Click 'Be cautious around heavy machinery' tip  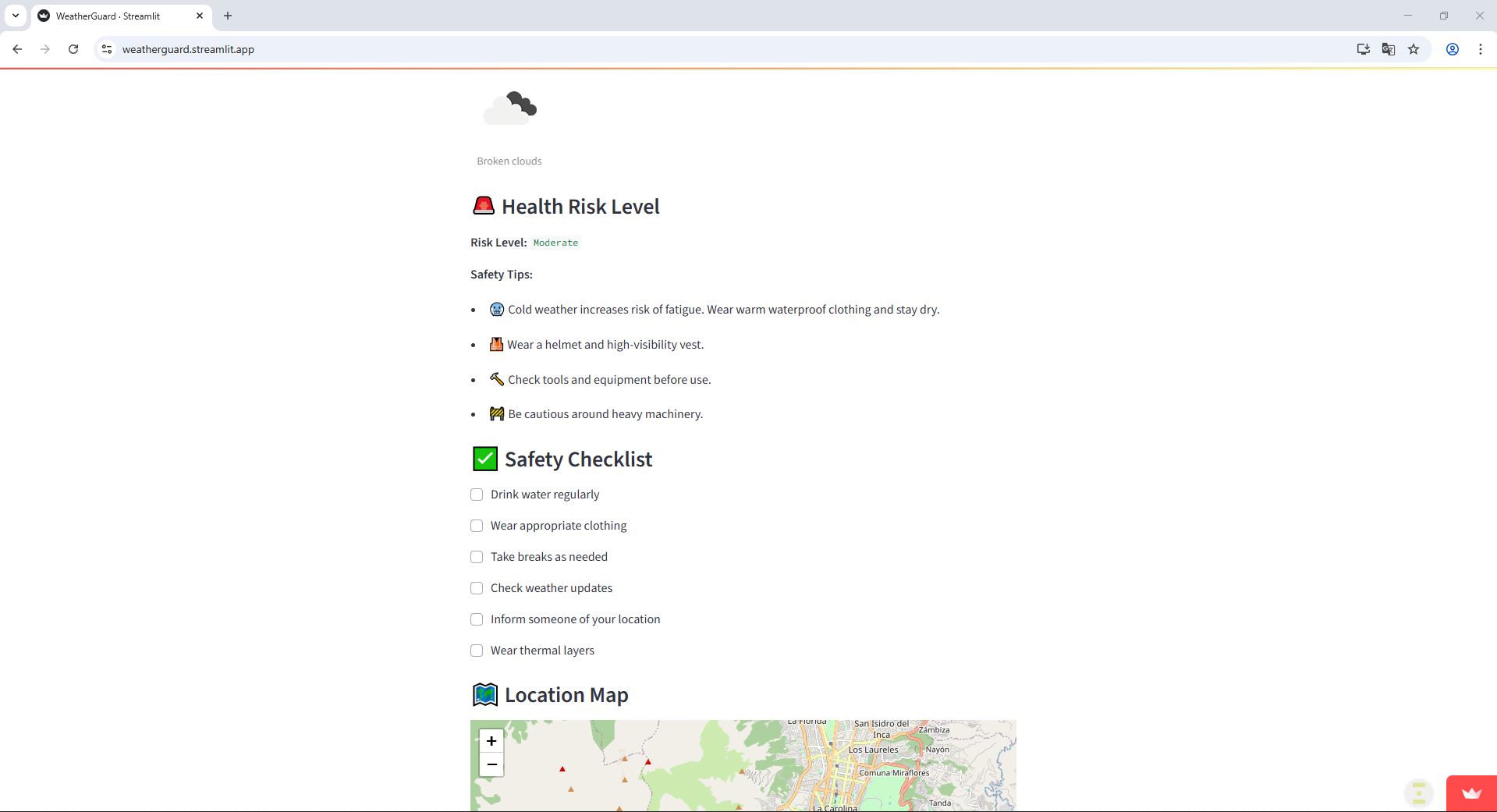coord(605,414)
